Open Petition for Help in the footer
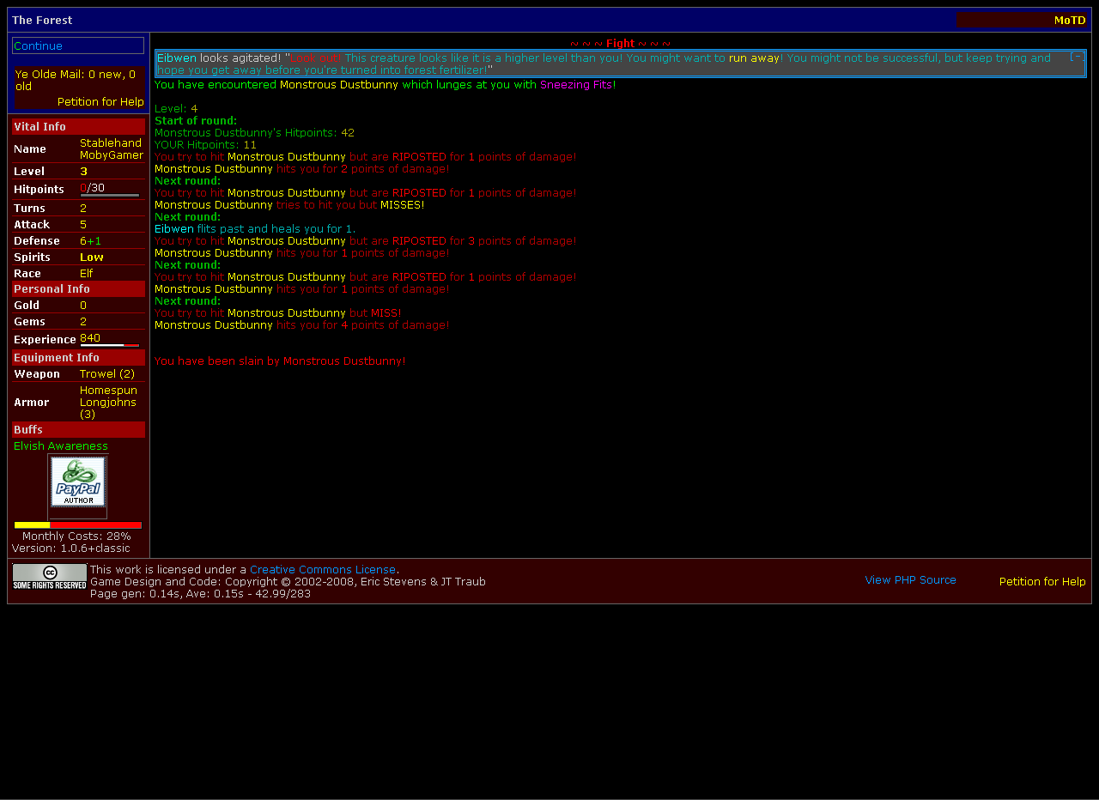1099x800 pixels. tap(1042, 581)
